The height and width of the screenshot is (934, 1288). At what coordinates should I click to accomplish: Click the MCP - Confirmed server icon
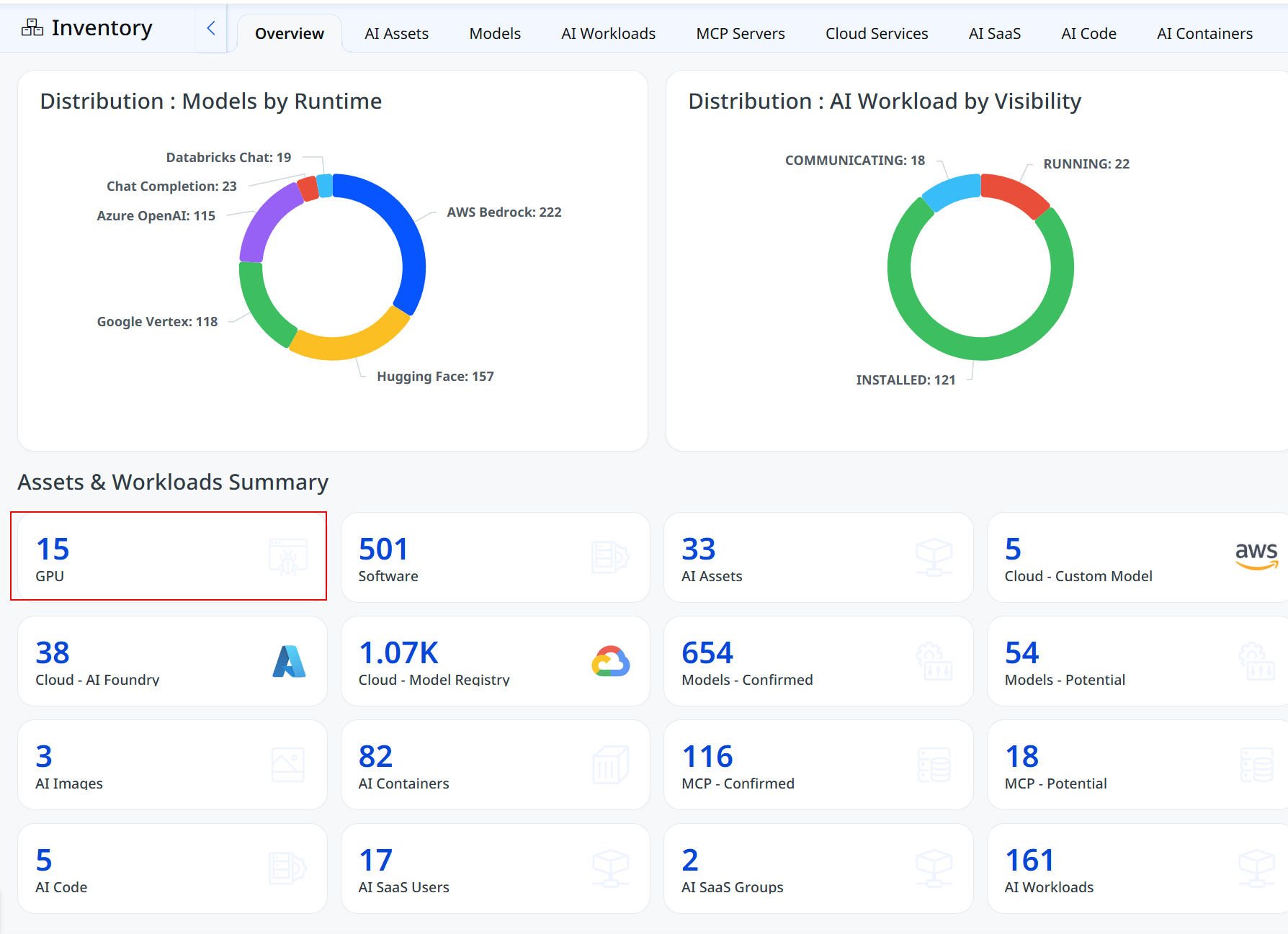click(x=934, y=765)
